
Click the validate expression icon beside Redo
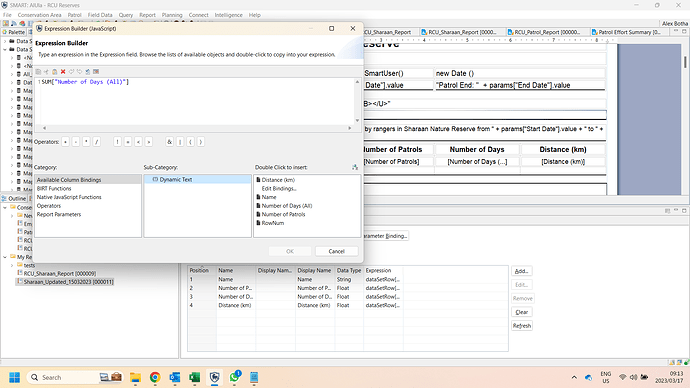tap(88, 72)
